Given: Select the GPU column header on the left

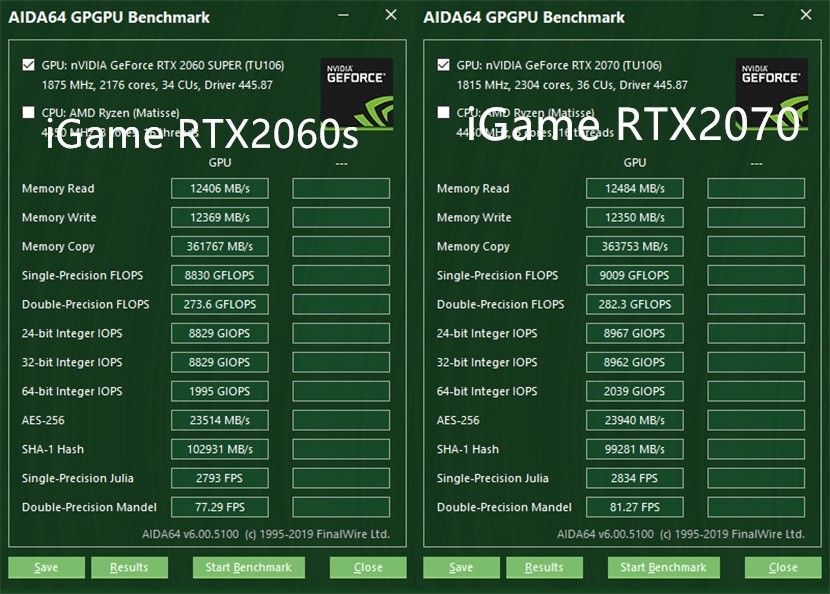Looking at the screenshot, I should click(219, 161).
